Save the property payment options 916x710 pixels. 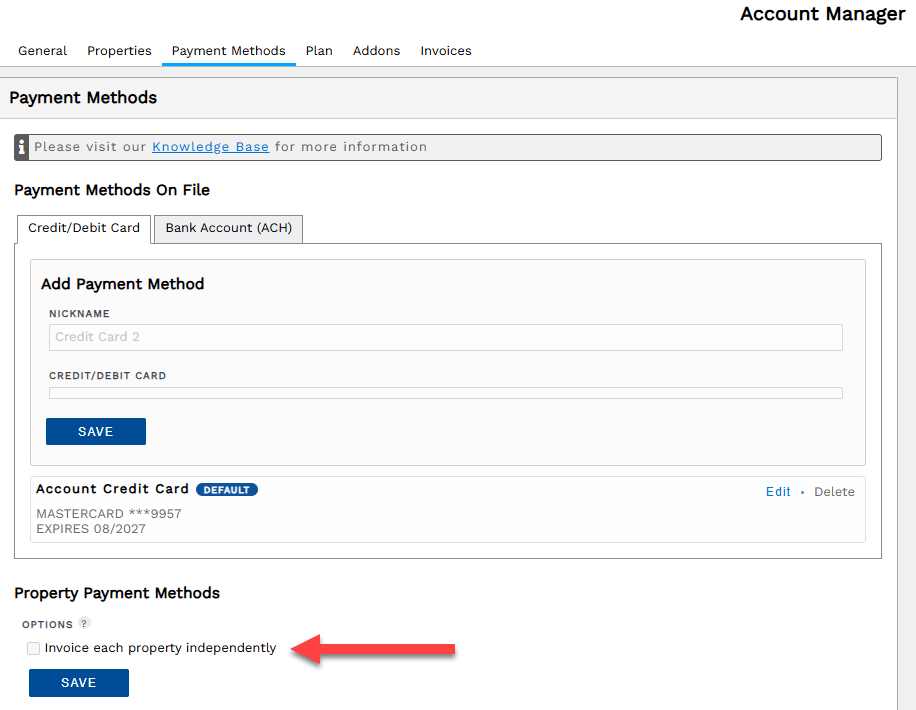(79, 683)
